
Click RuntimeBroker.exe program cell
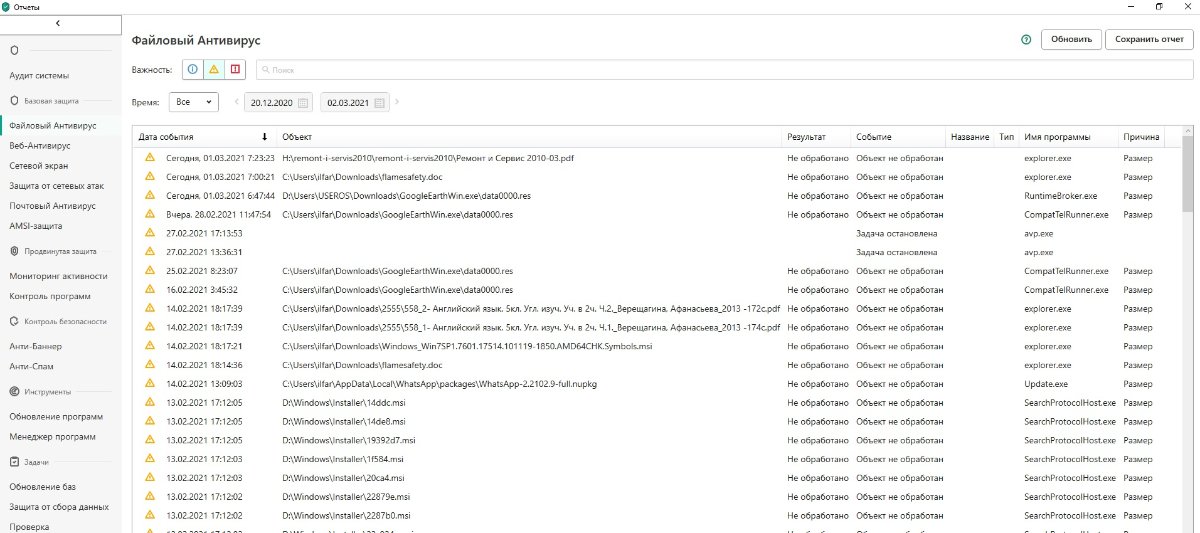click(1060, 196)
